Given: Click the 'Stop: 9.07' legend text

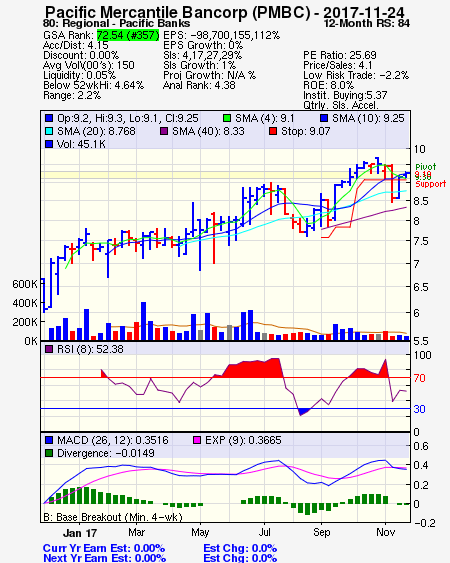Looking at the screenshot, I should tap(306, 131).
